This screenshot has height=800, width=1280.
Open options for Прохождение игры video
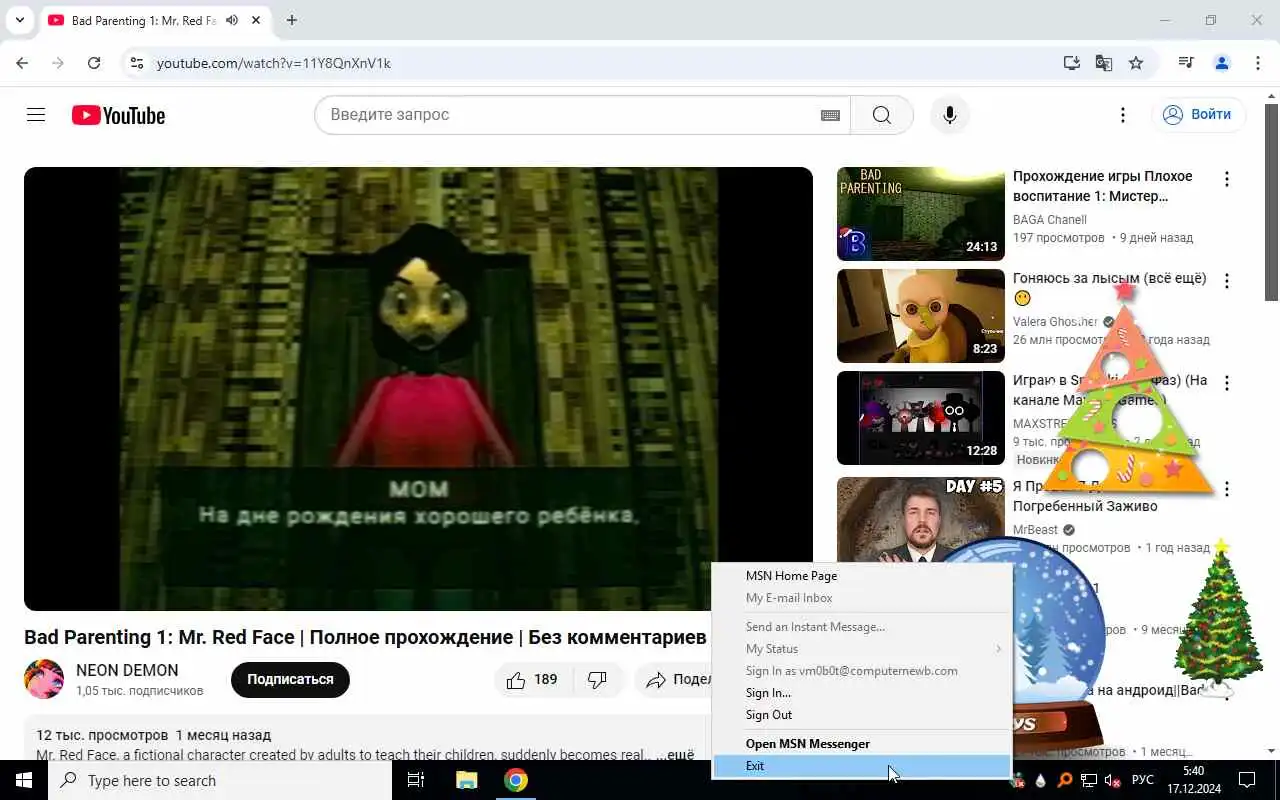tap(1227, 179)
